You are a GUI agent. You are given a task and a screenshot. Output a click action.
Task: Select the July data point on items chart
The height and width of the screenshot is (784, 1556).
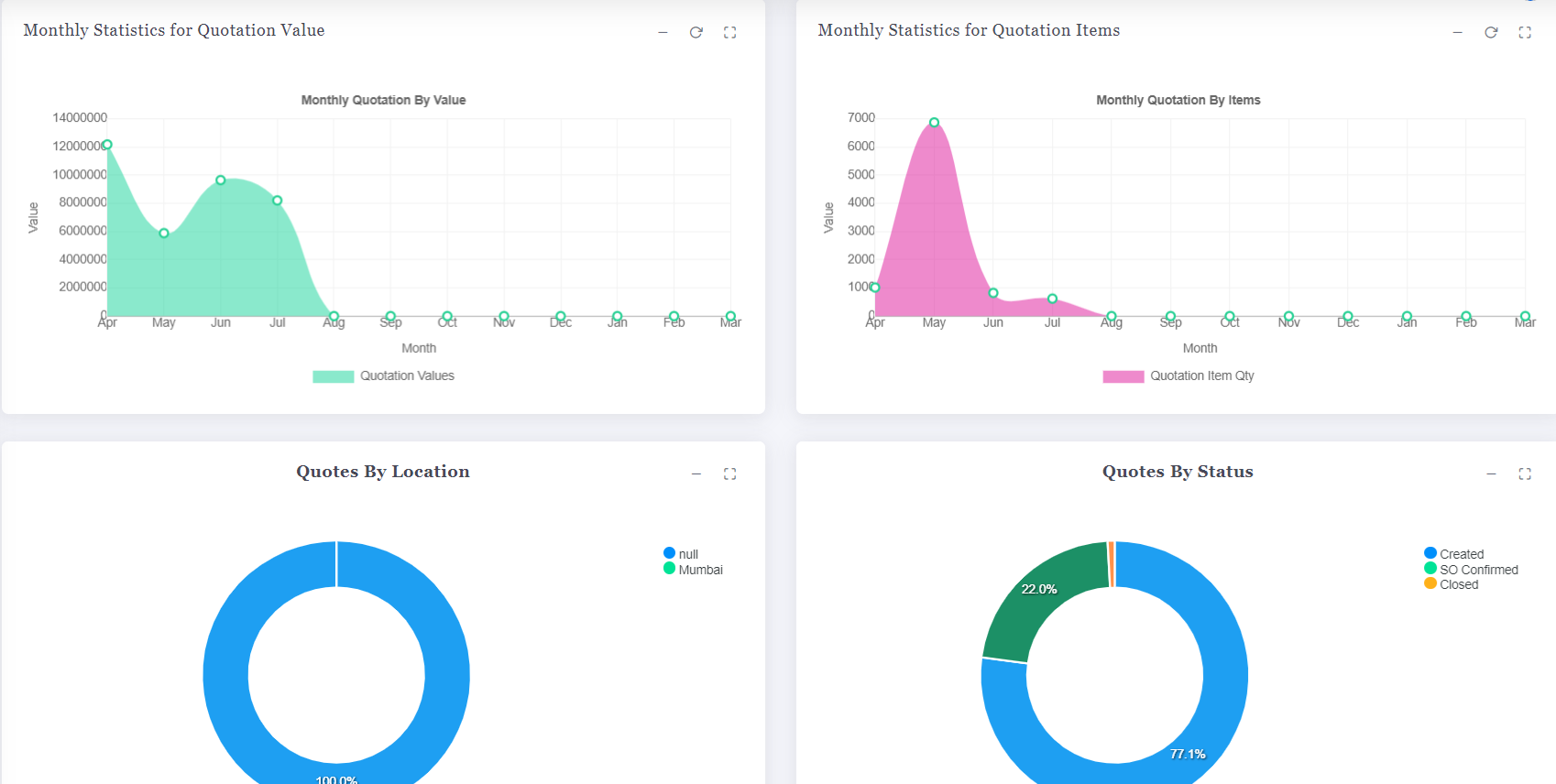[x=1052, y=299]
